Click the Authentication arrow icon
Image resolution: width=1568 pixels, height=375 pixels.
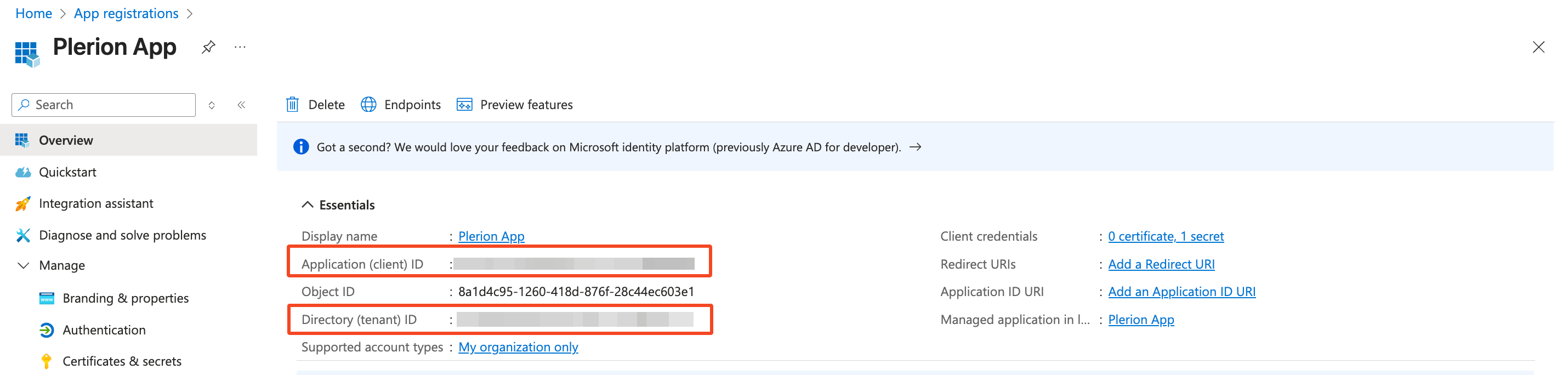(x=47, y=330)
